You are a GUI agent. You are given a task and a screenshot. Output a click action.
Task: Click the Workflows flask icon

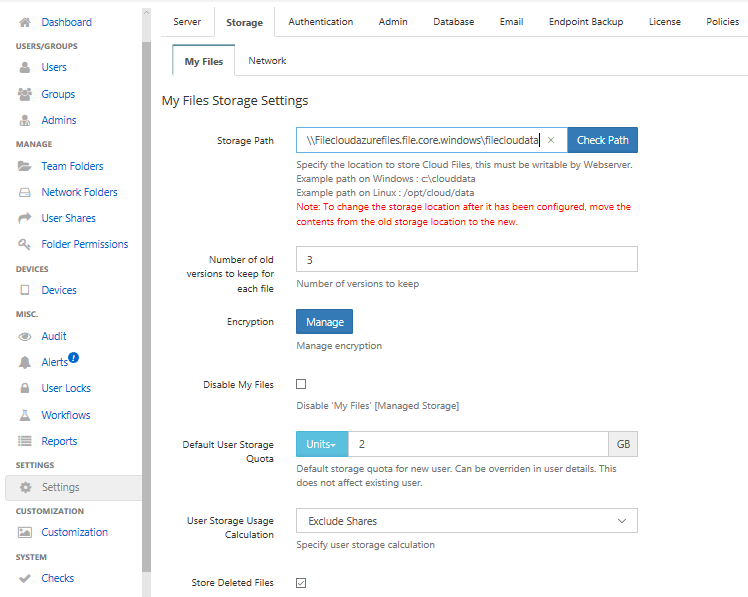(25, 415)
